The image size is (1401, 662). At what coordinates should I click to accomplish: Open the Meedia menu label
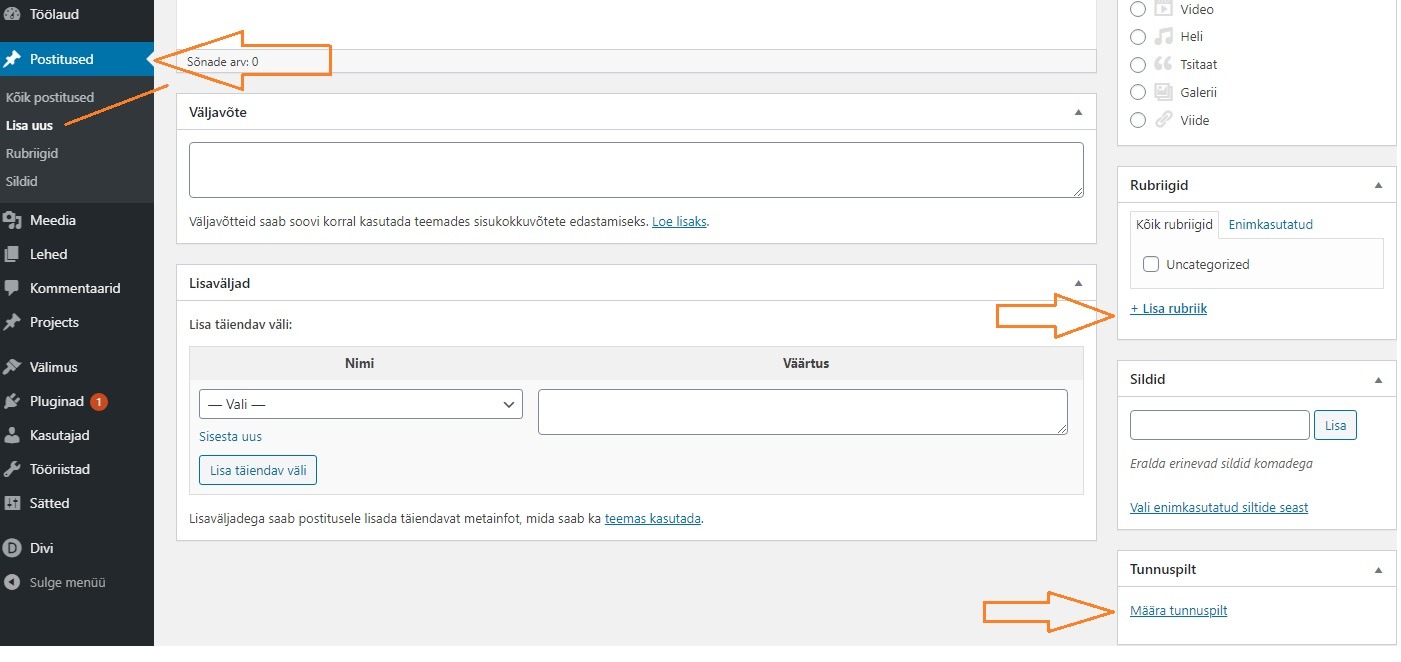coord(53,220)
